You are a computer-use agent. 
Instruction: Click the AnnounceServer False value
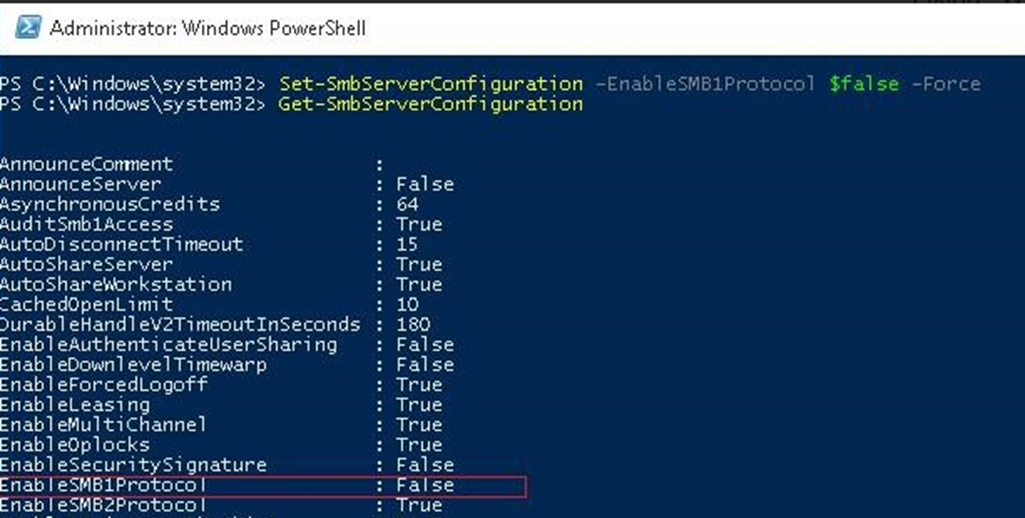[425, 184]
